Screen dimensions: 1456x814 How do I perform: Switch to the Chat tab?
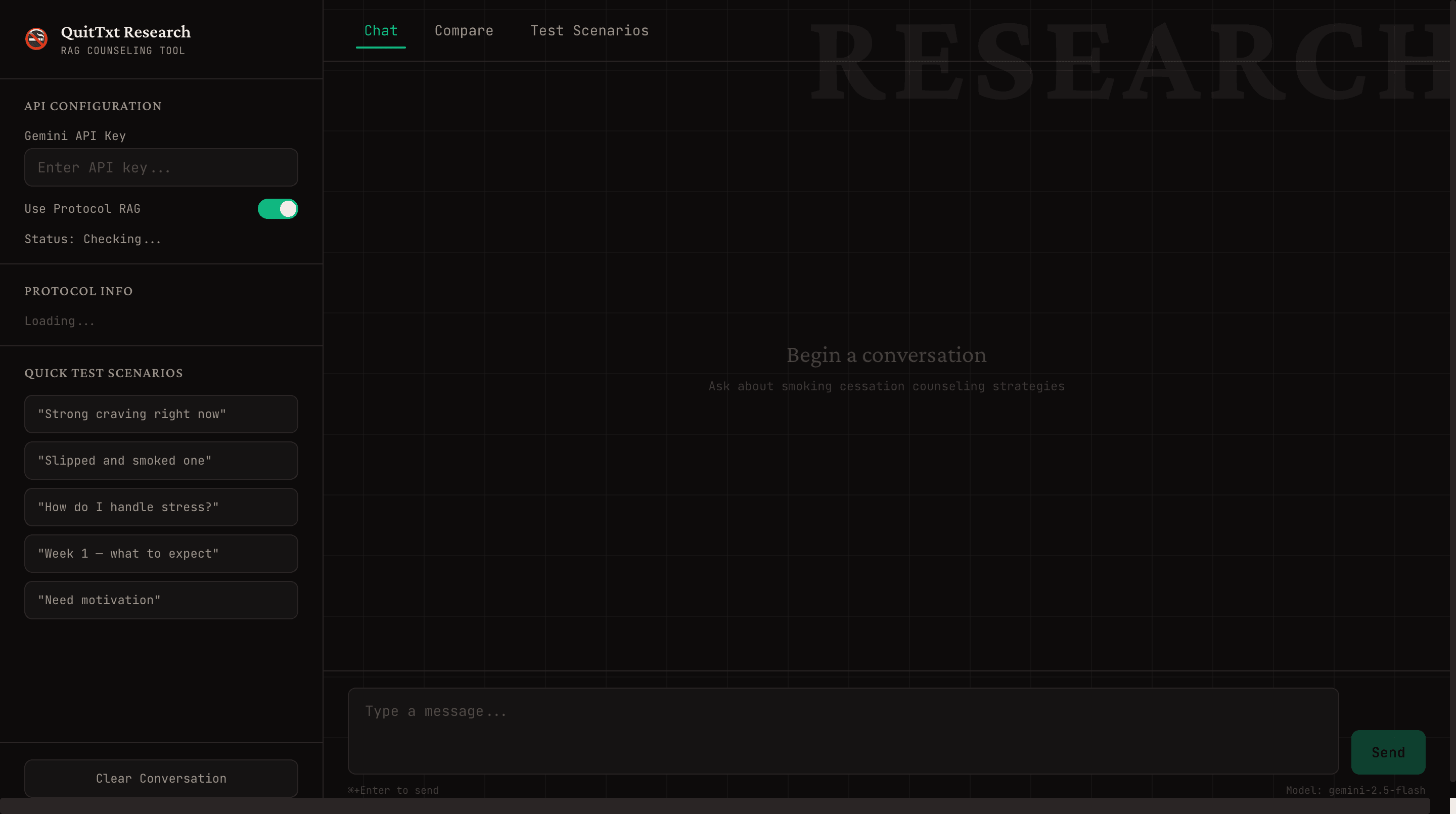[x=381, y=30]
